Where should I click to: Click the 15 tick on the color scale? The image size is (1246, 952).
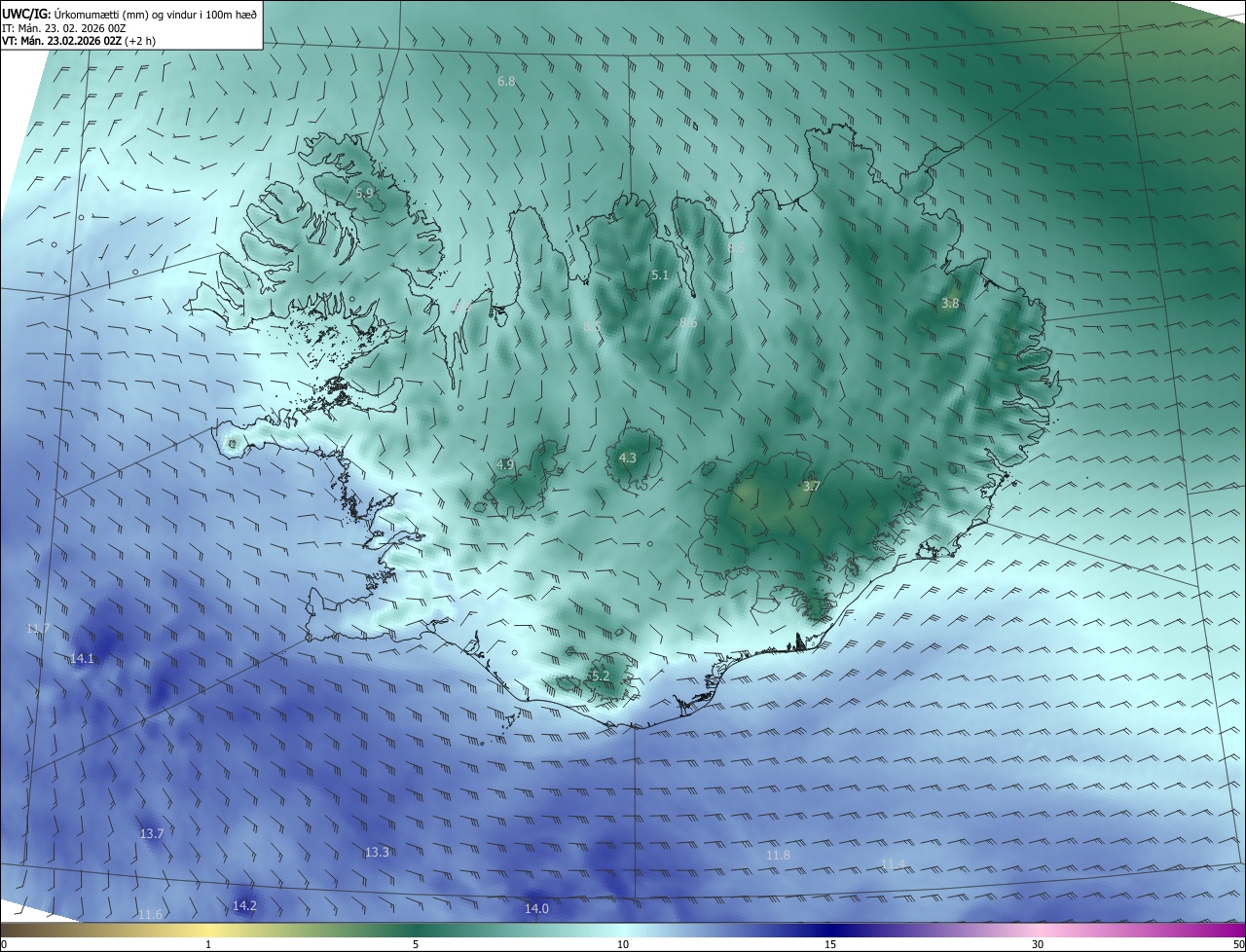tap(830, 944)
